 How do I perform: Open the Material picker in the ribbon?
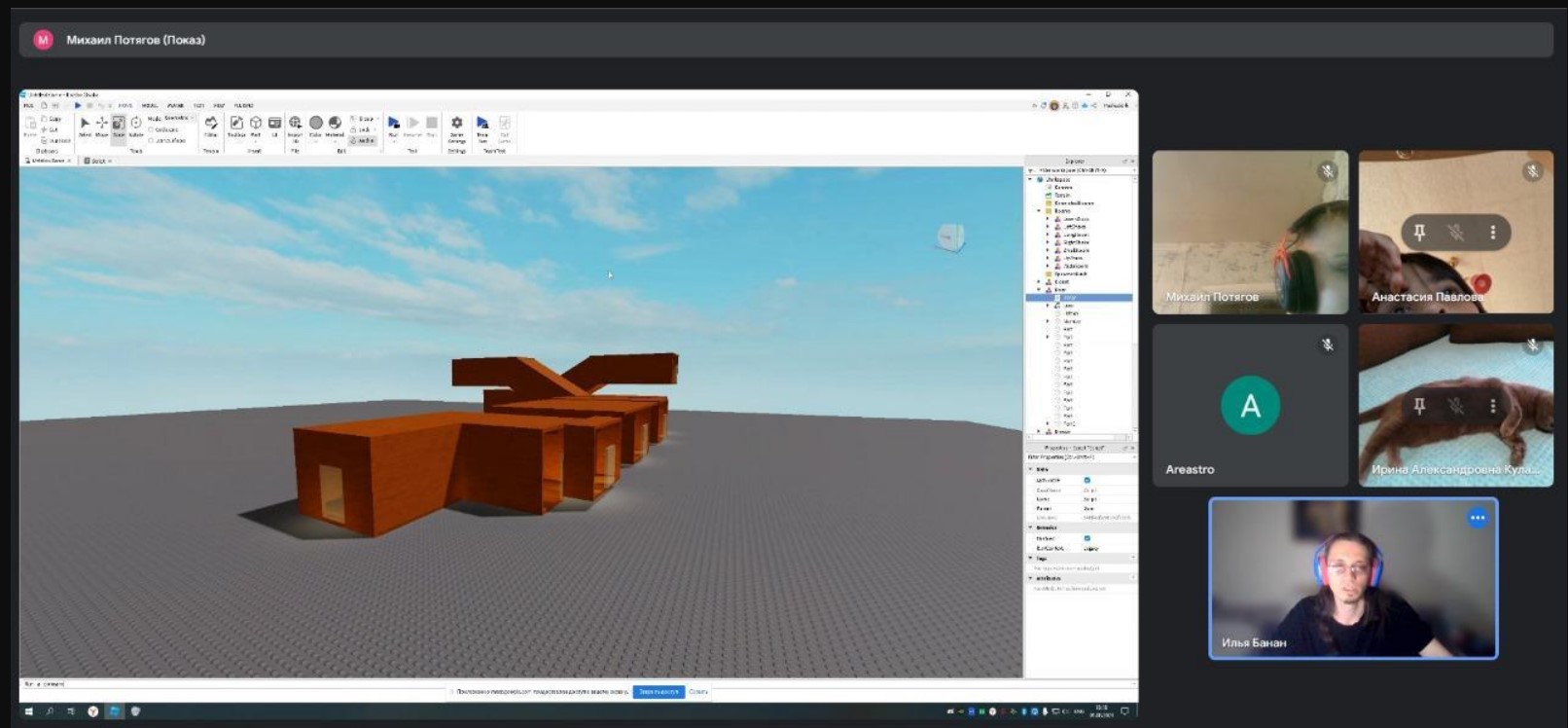(335, 124)
